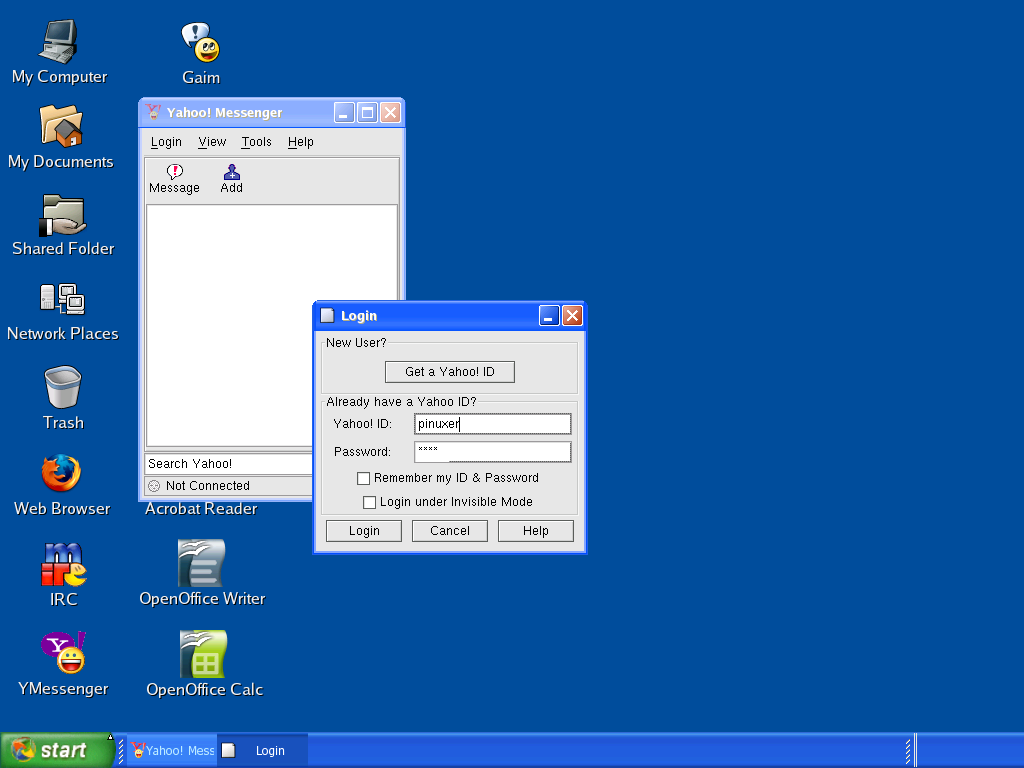Screen dimensions: 1024x768
Task: Switch to Yahoo! Messenger taskbar button
Action: coord(172,750)
